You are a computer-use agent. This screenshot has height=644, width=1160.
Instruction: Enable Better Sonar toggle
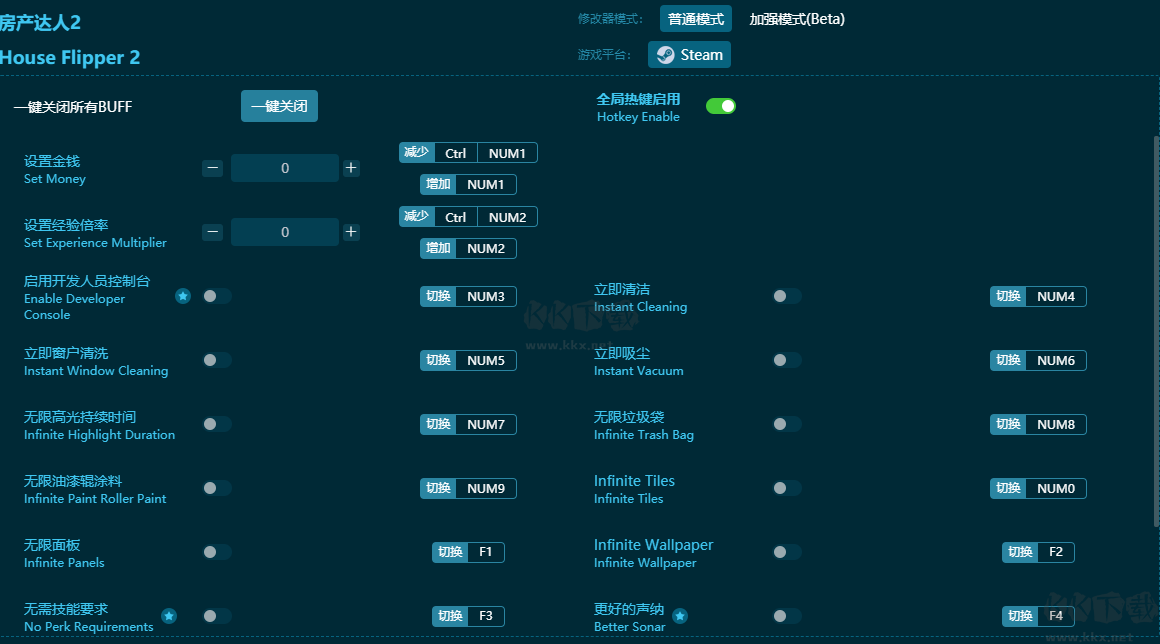point(786,616)
